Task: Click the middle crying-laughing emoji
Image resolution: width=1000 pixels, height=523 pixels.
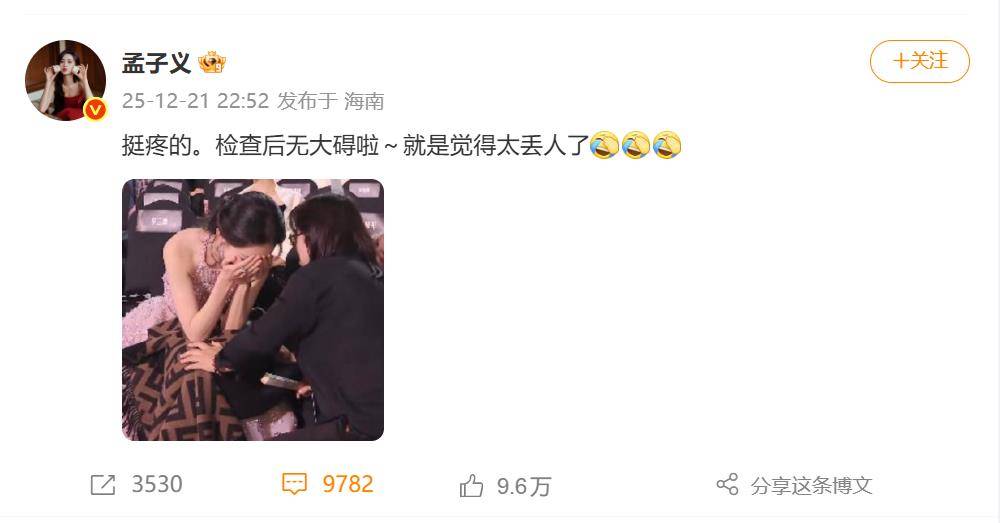Action: pos(636,145)
